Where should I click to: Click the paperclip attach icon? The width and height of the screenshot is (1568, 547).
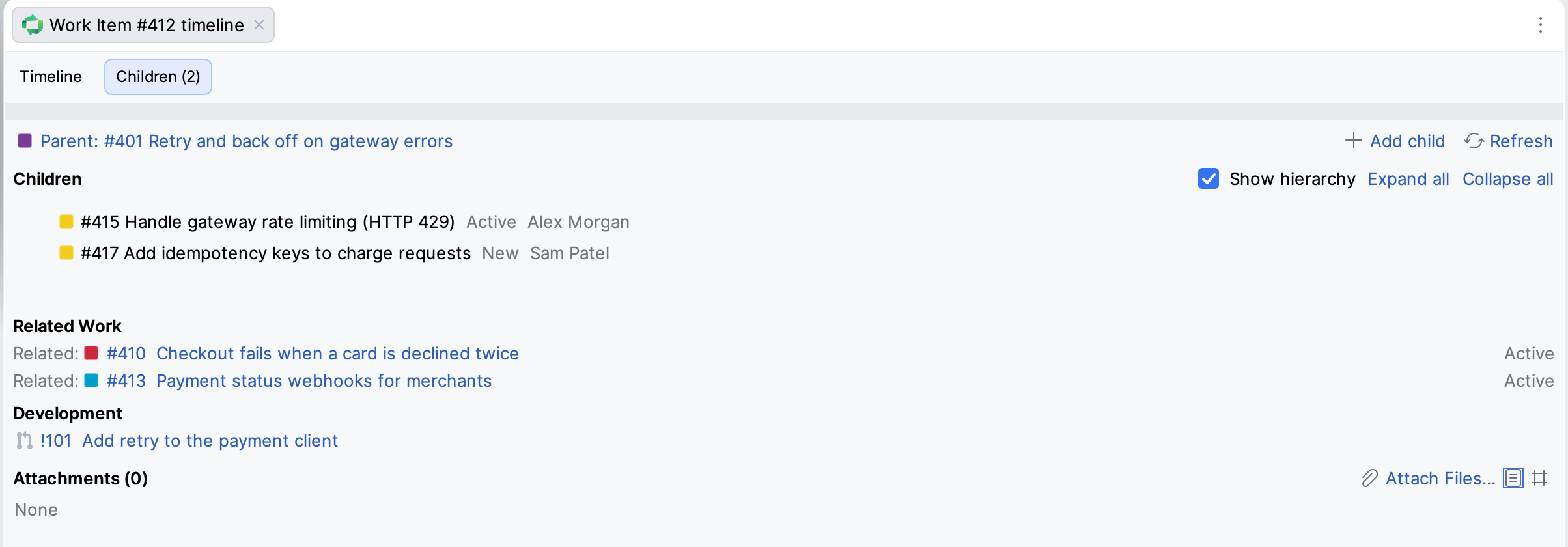(x=1369, y=478)
